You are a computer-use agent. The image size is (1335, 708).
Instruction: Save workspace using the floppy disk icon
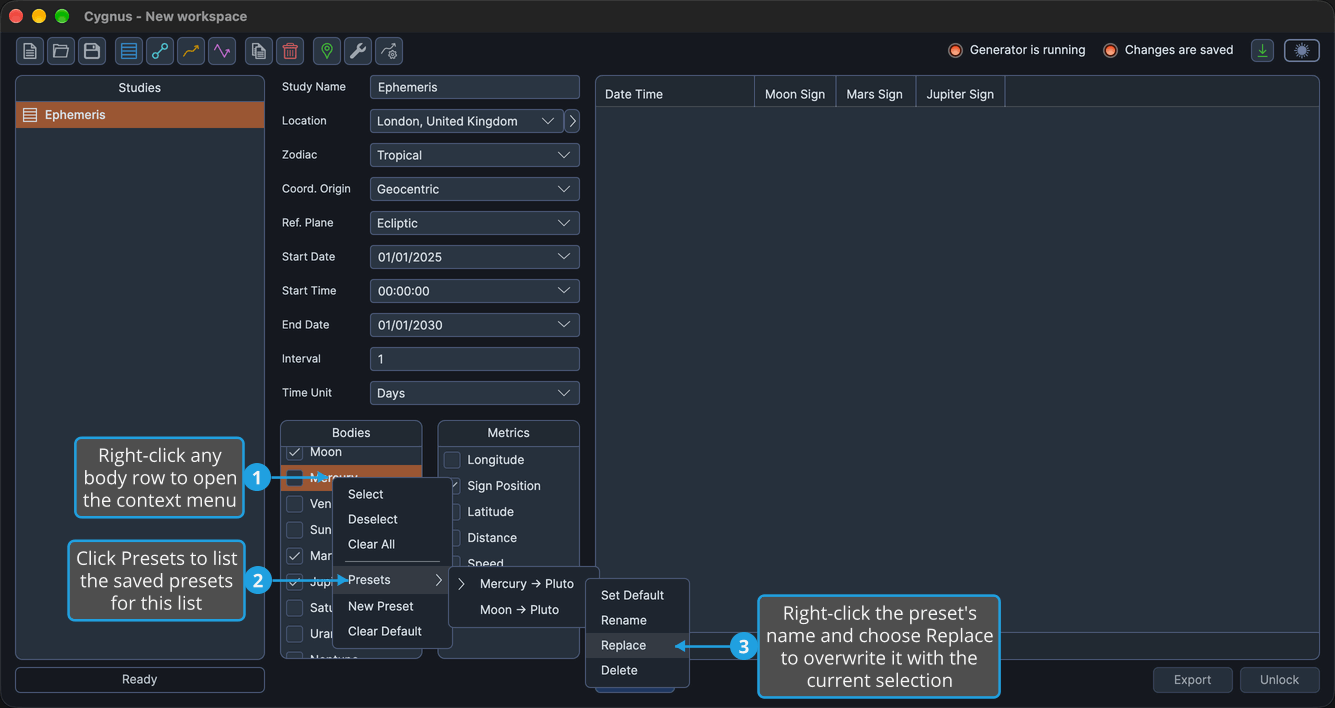[x=92, y=51]
